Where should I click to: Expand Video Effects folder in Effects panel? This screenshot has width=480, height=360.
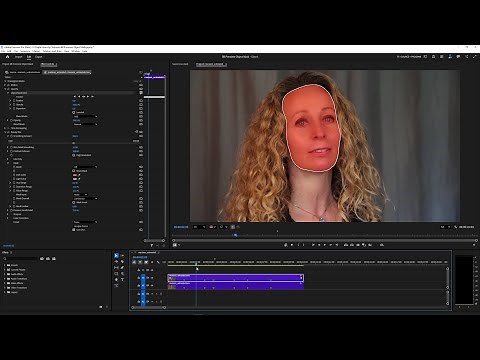pos(5,283)
